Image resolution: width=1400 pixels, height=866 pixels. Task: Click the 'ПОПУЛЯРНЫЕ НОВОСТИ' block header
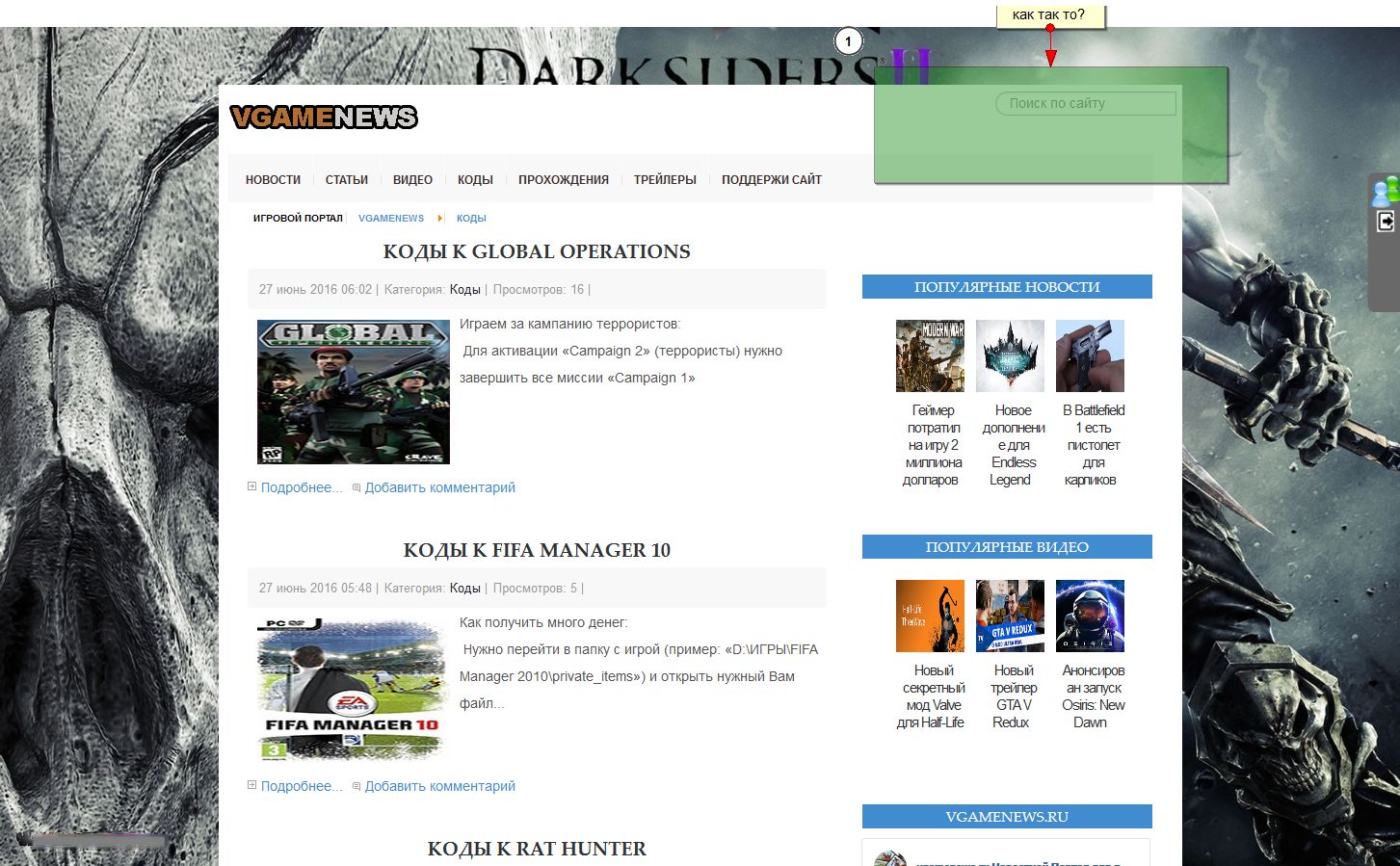(x=1007, y=287)
